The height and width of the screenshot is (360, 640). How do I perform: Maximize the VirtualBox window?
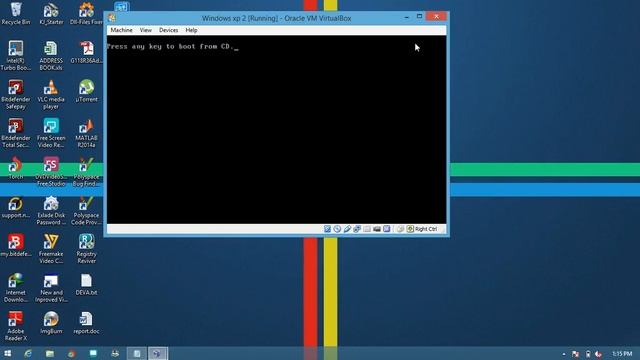tap(419, 17)
